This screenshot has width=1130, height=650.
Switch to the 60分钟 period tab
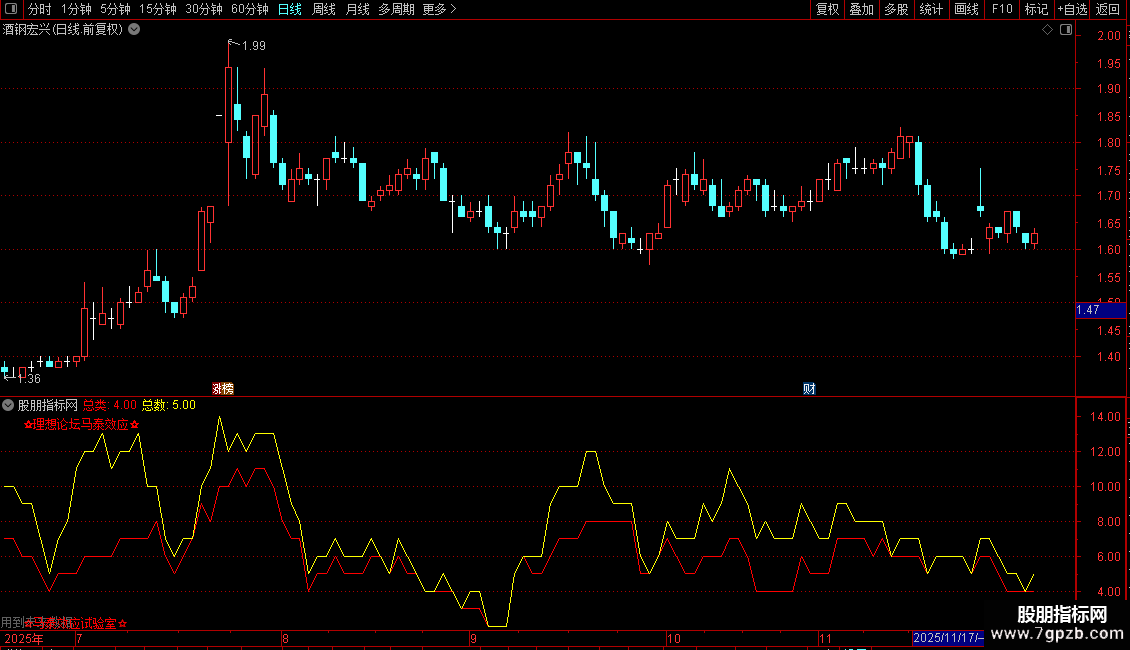[249, 9]
